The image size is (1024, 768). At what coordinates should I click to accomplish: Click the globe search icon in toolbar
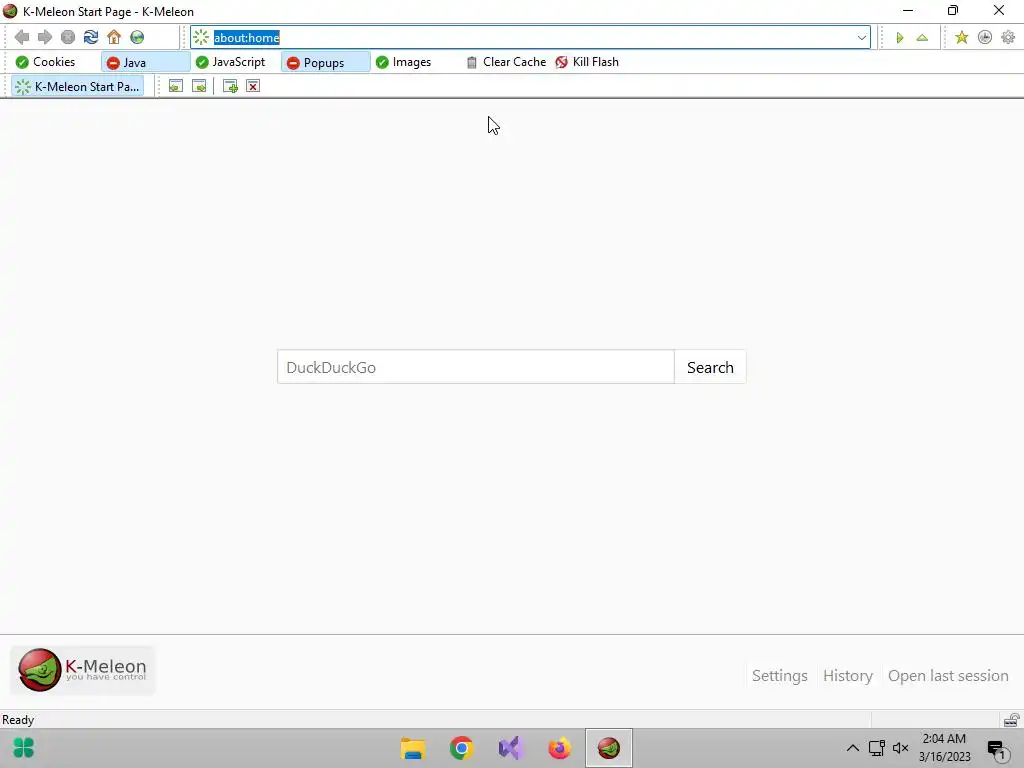[x=137, y=37]
